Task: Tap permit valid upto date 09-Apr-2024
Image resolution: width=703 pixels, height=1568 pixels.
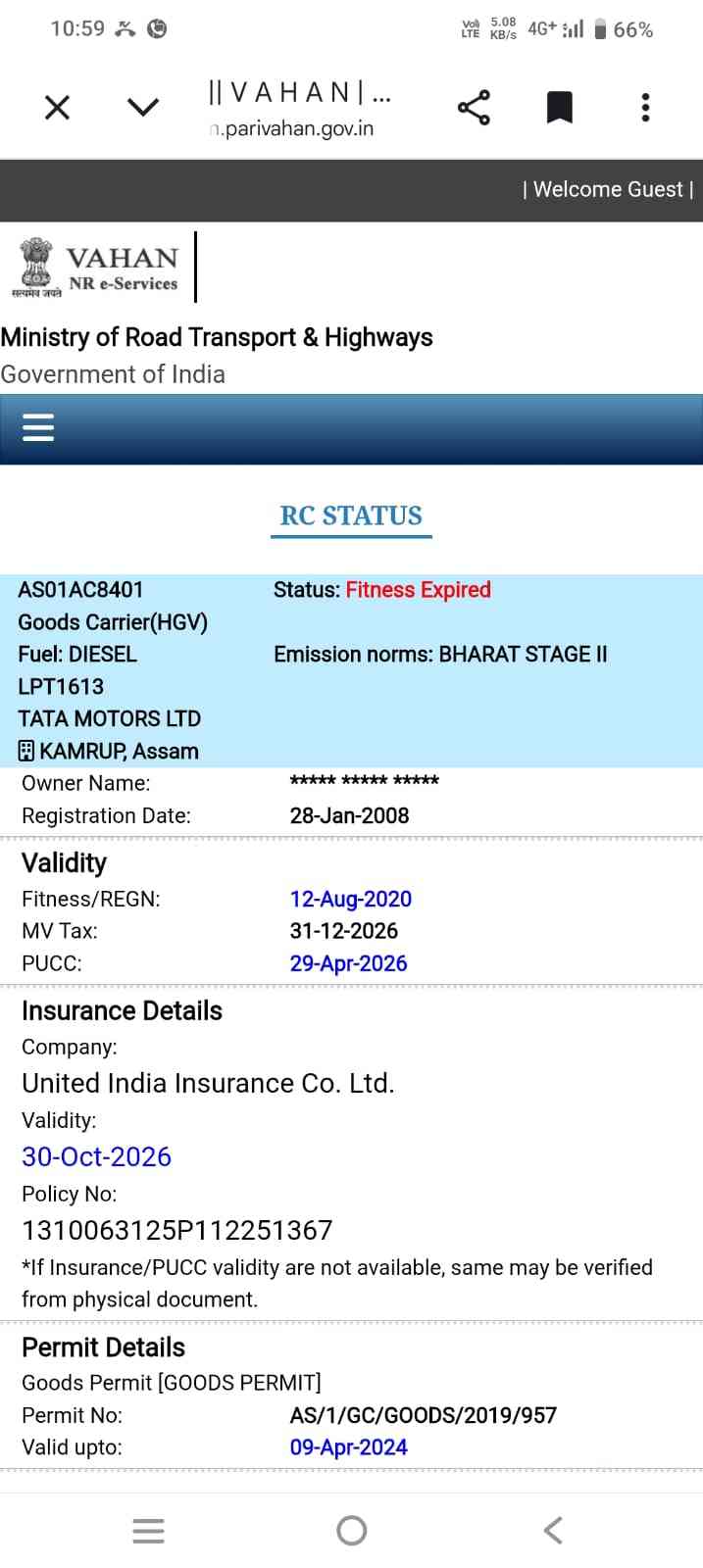Action: [x=348, y=1447]
